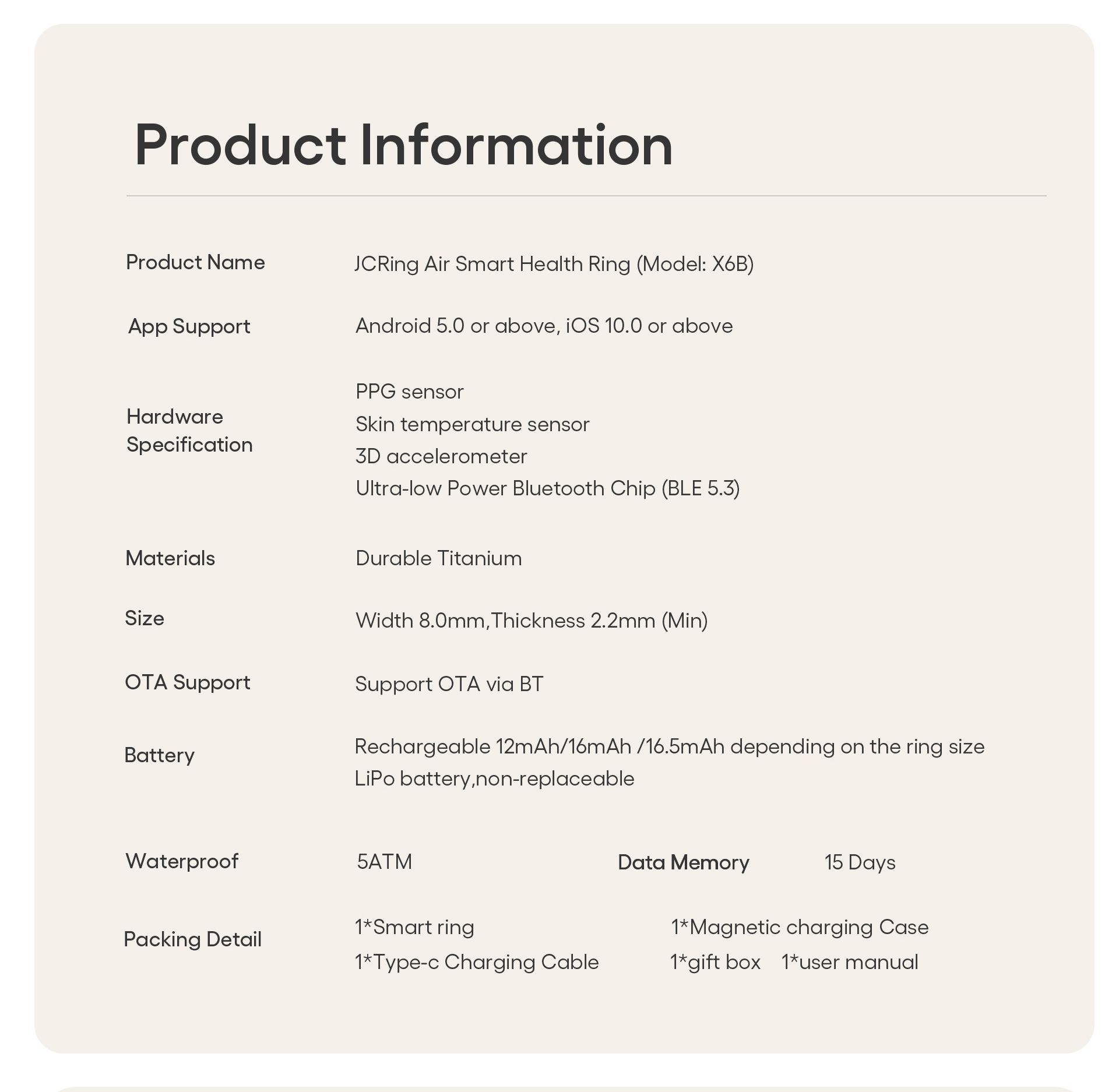Click the Ultra-low Power Bluetooth Chip line
Screen dimensions: 1119x1092
click(547, 488)
